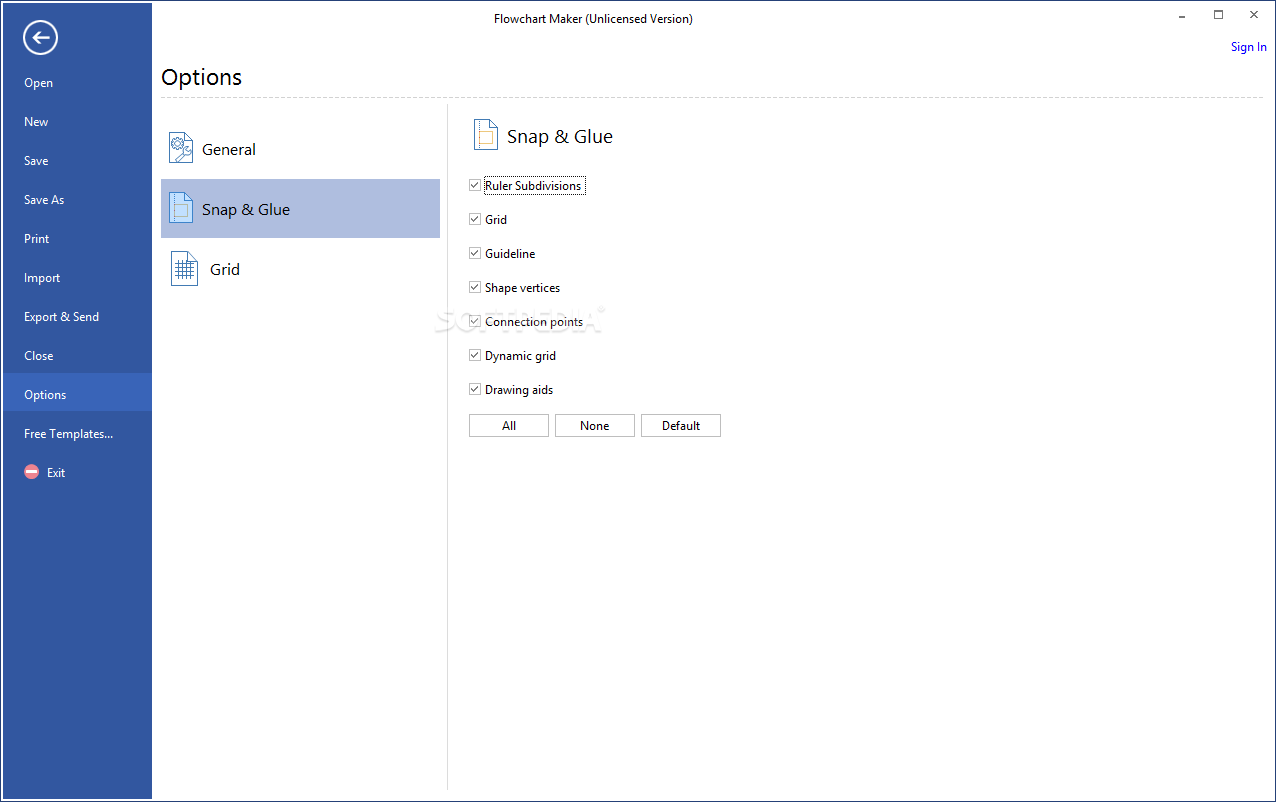Switch to the Grid options tab
Screen dimensions: 1276x802
[x=300, y=269]
